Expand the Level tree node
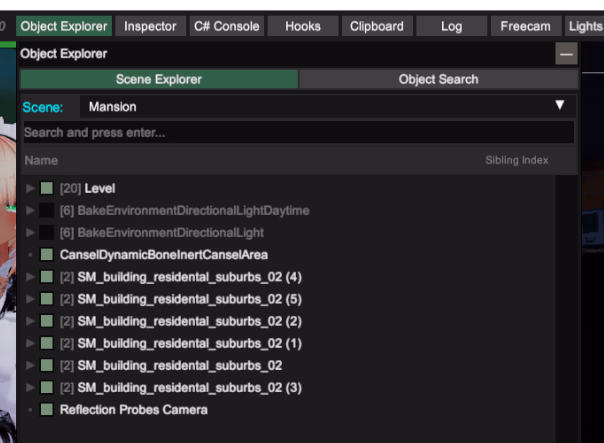The width and height of the screenshot is (604, 443). click(x=31, y=188)
